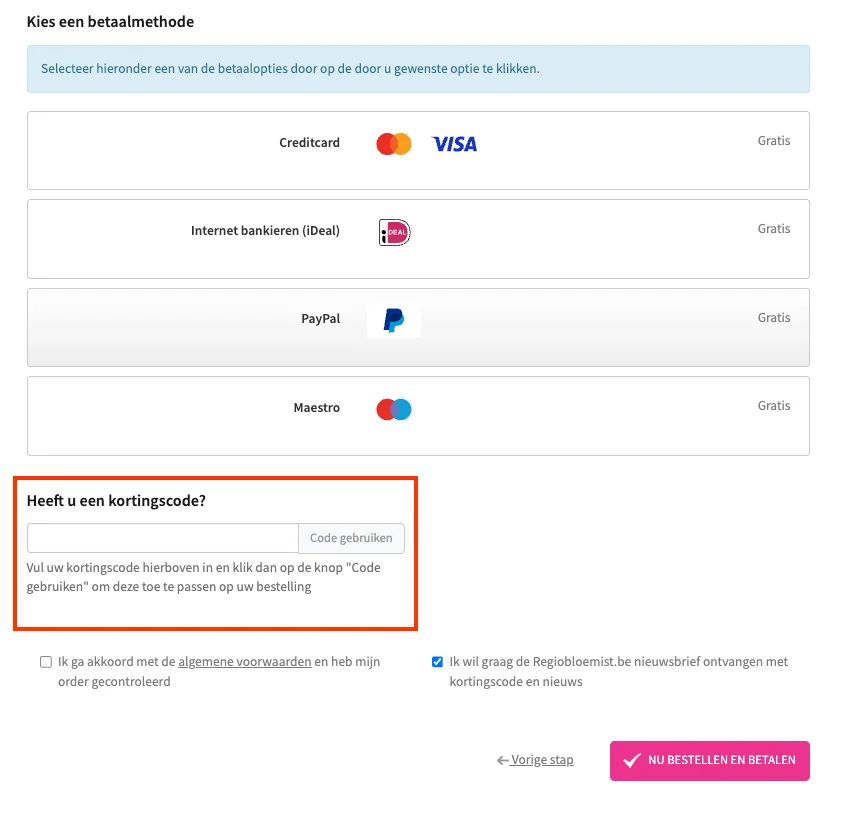Click the Mastercard icon on Creditcard row

392,143
